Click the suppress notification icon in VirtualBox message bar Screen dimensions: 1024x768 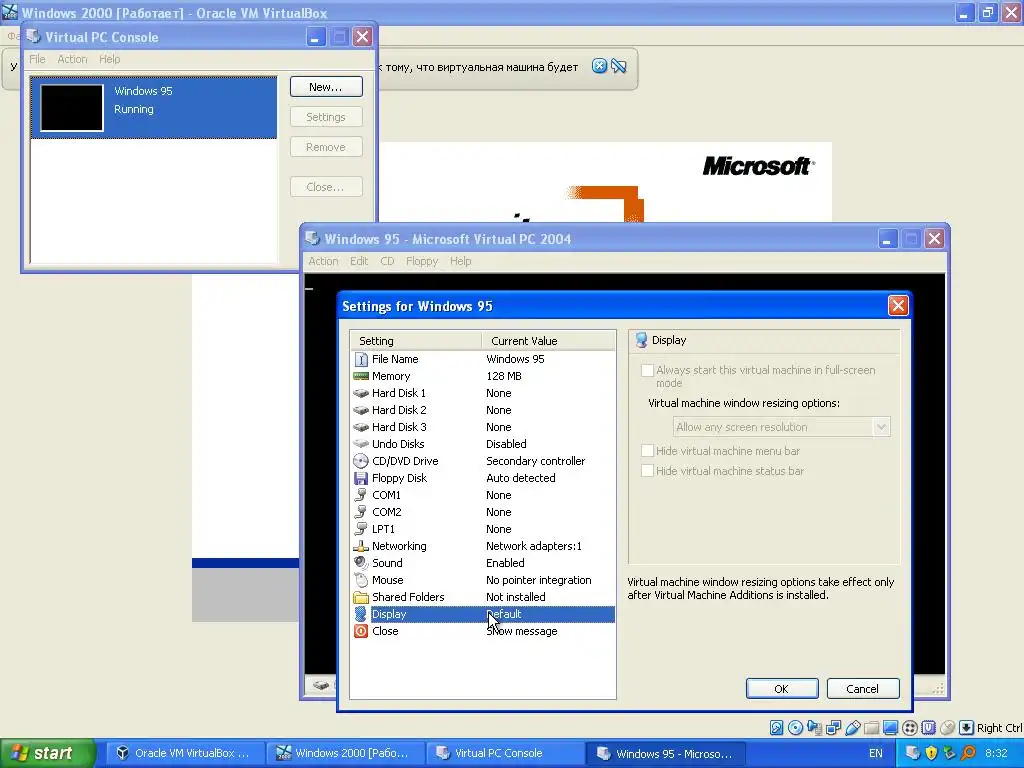coord(618,66)
